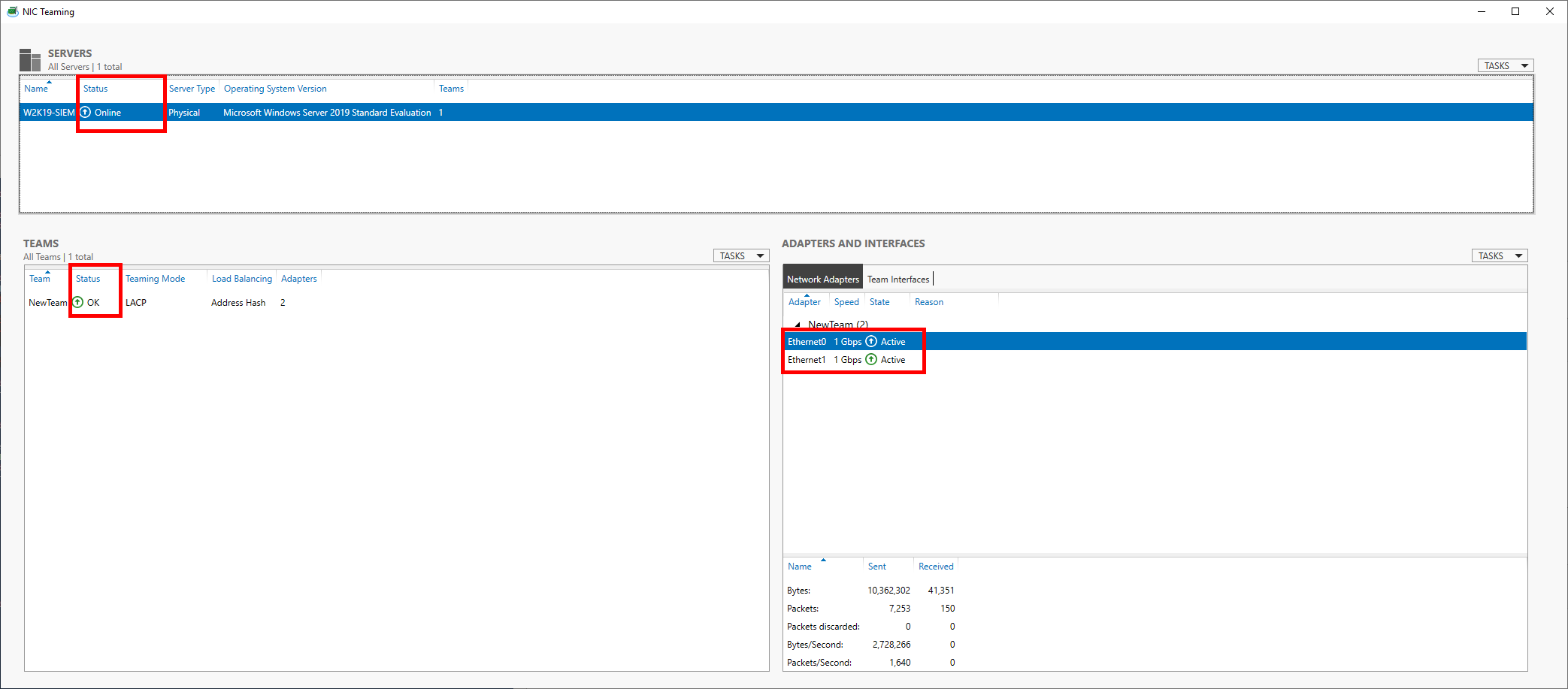
Task: Collapse the NewTeam (2) adapter group
Action: pyautogui.click(x=797, y=324)
